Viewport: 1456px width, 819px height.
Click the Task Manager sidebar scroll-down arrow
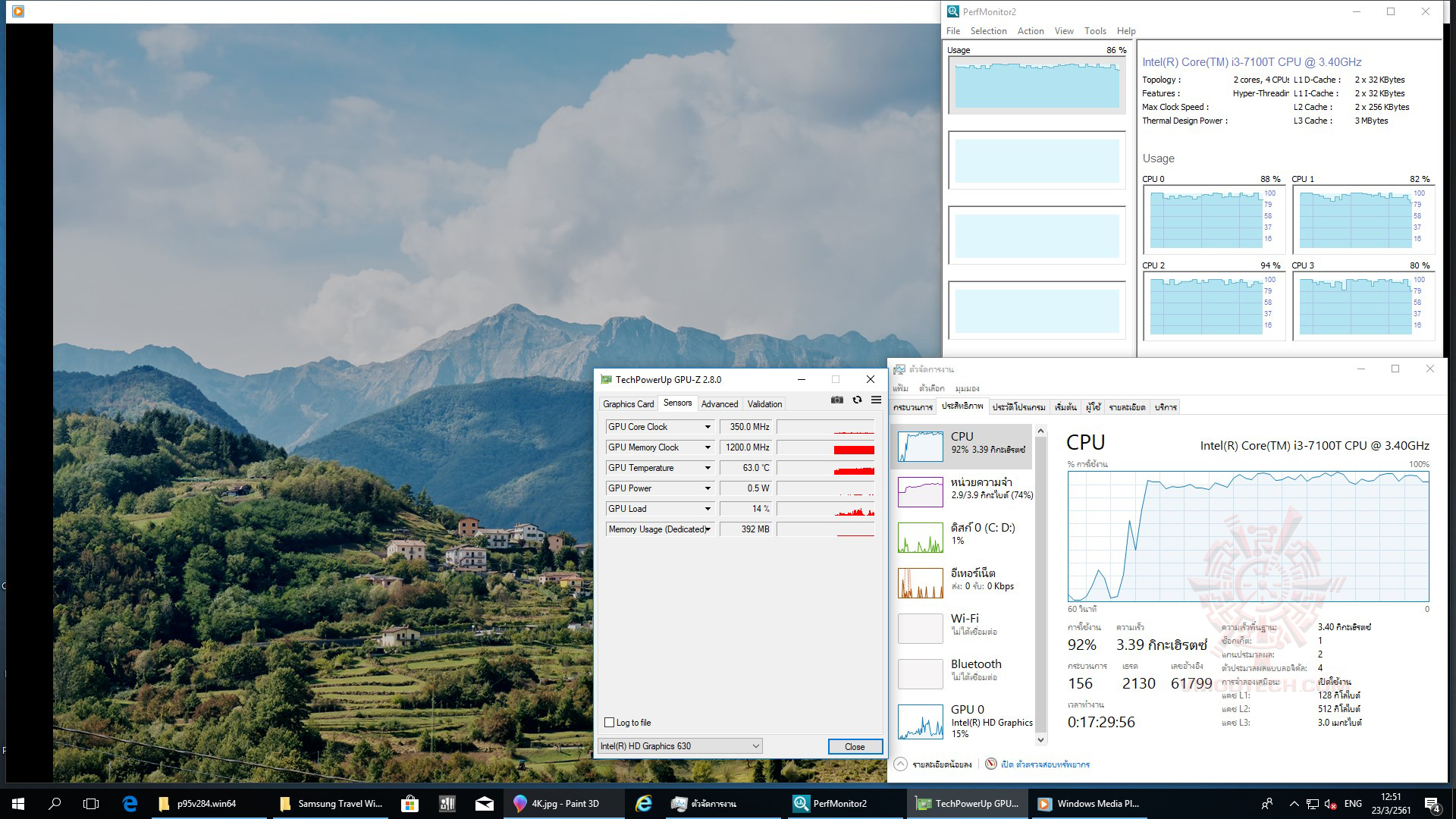click(1040, 740)
